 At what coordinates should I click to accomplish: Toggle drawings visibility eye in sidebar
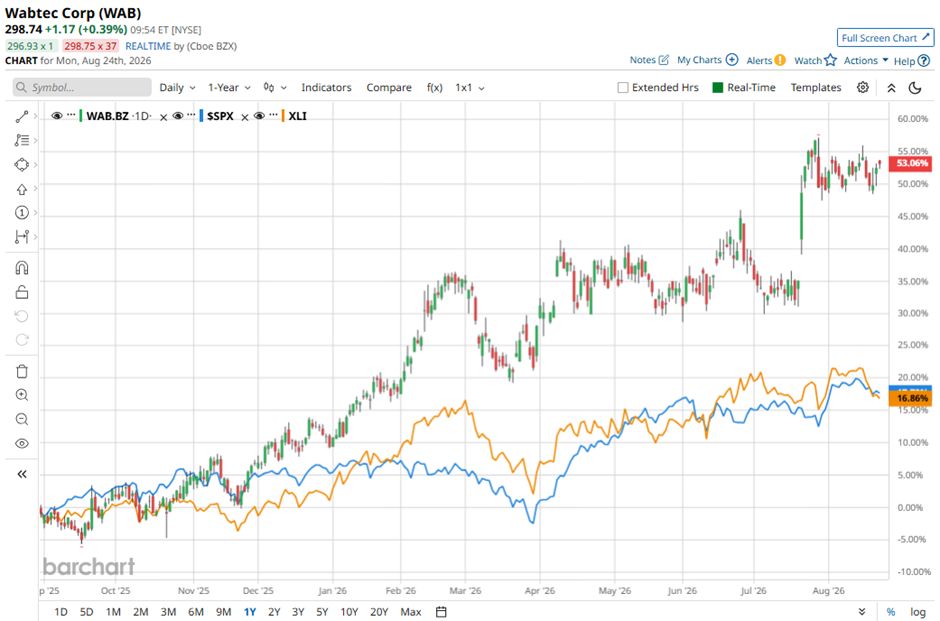[x=22, y=444]
